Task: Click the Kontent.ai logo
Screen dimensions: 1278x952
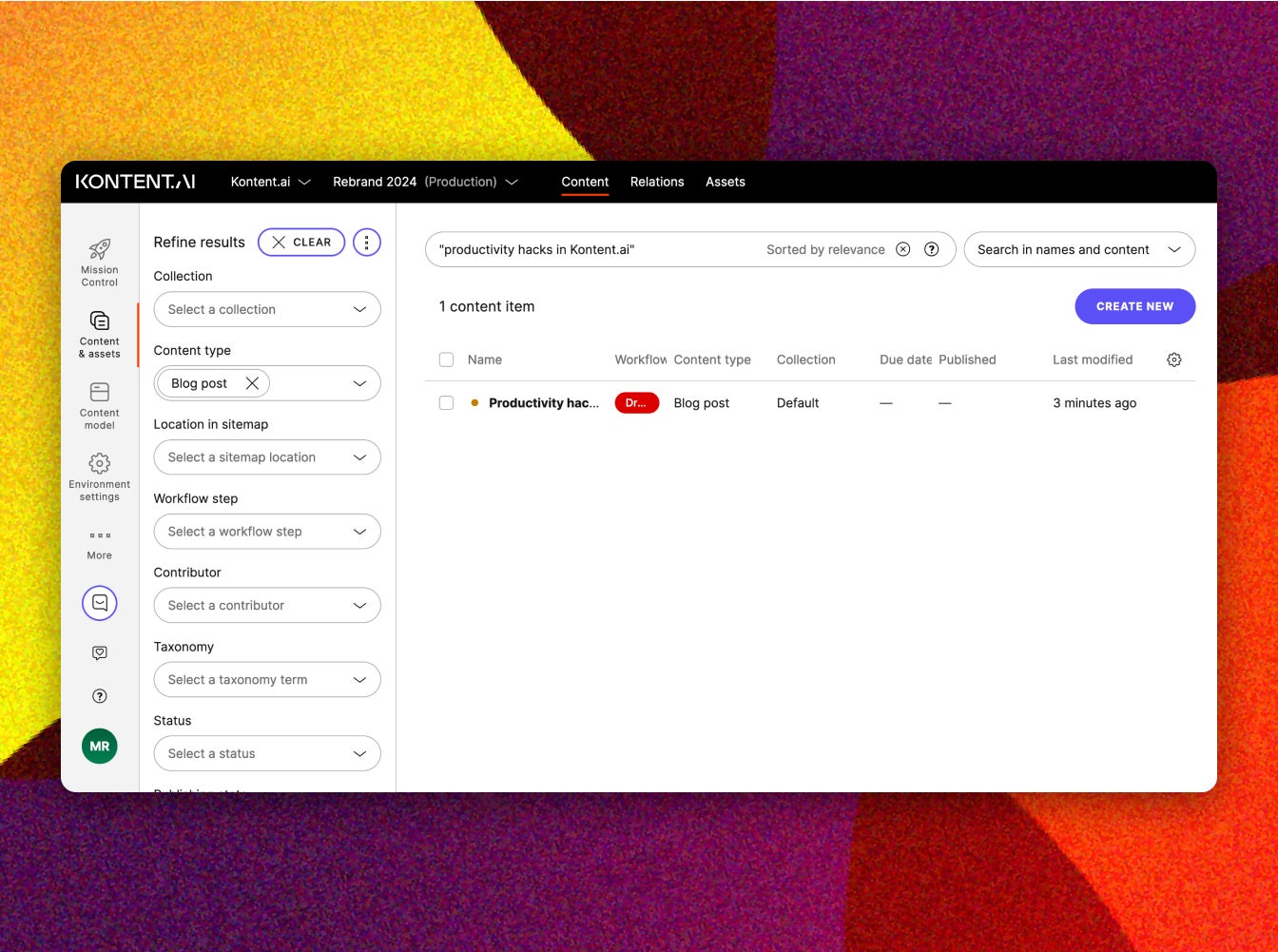Action: [135, 182]
